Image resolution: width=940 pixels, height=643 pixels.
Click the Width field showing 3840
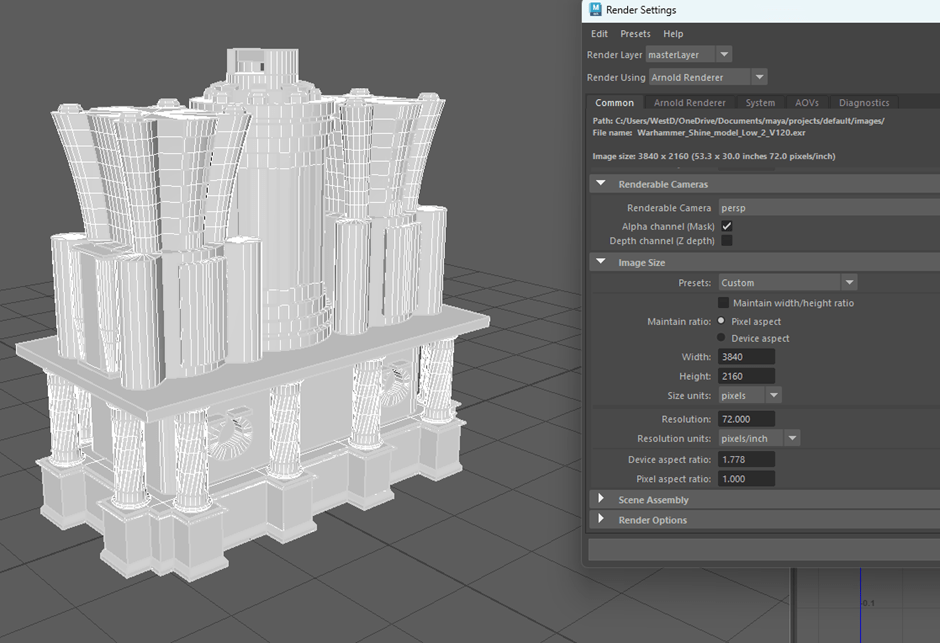tap(746, 357)
